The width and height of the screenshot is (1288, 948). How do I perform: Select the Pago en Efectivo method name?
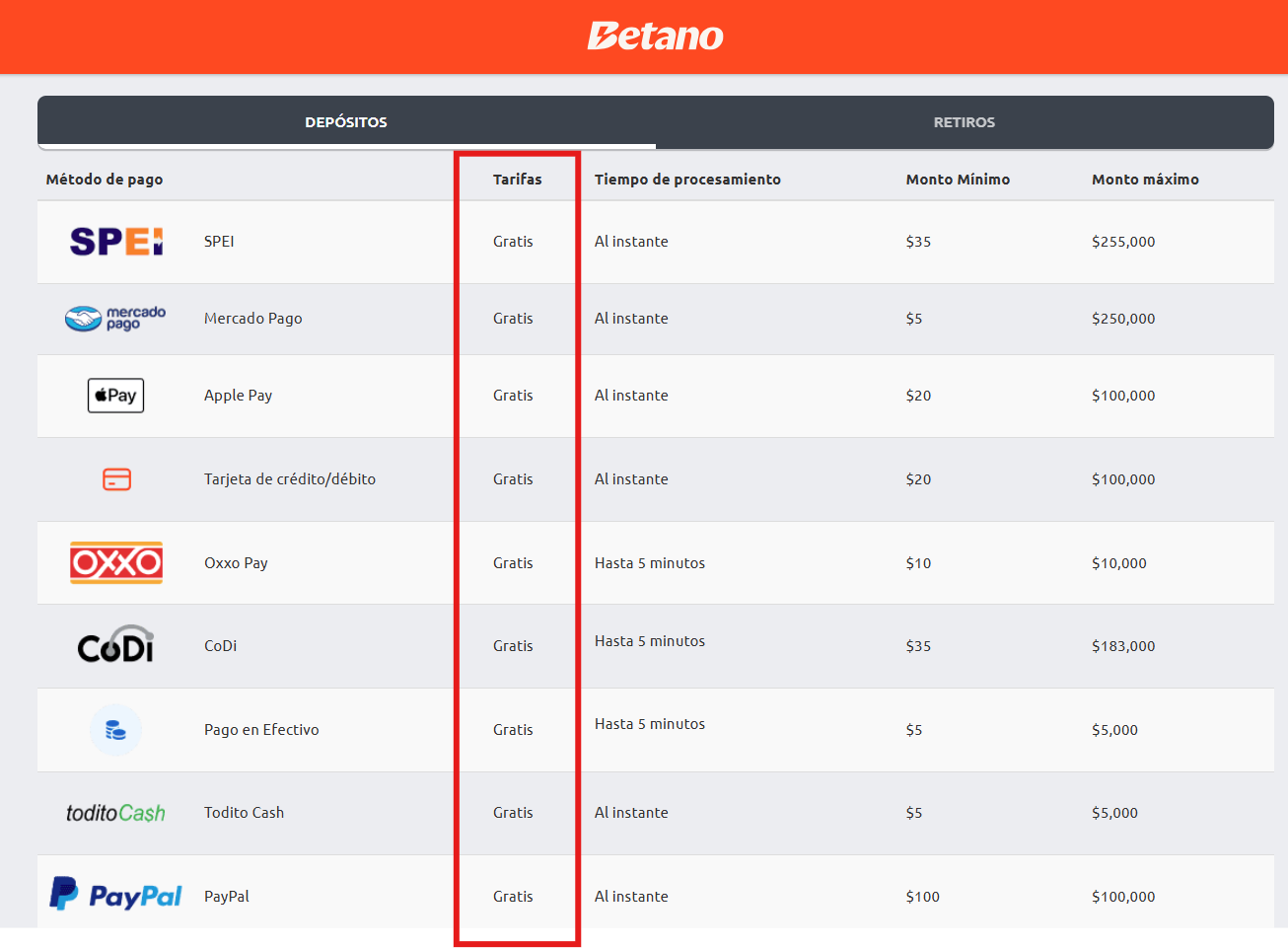(x=261, y=730)
